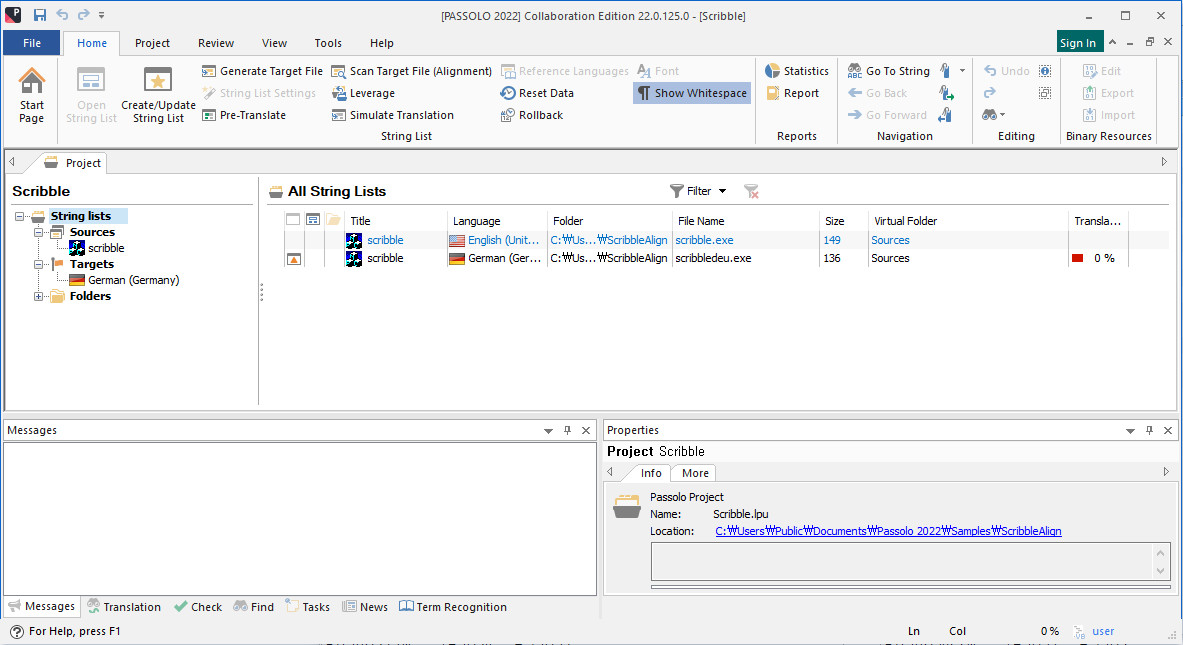
Task: Click the Leverage tool
Action: (363, 93)
